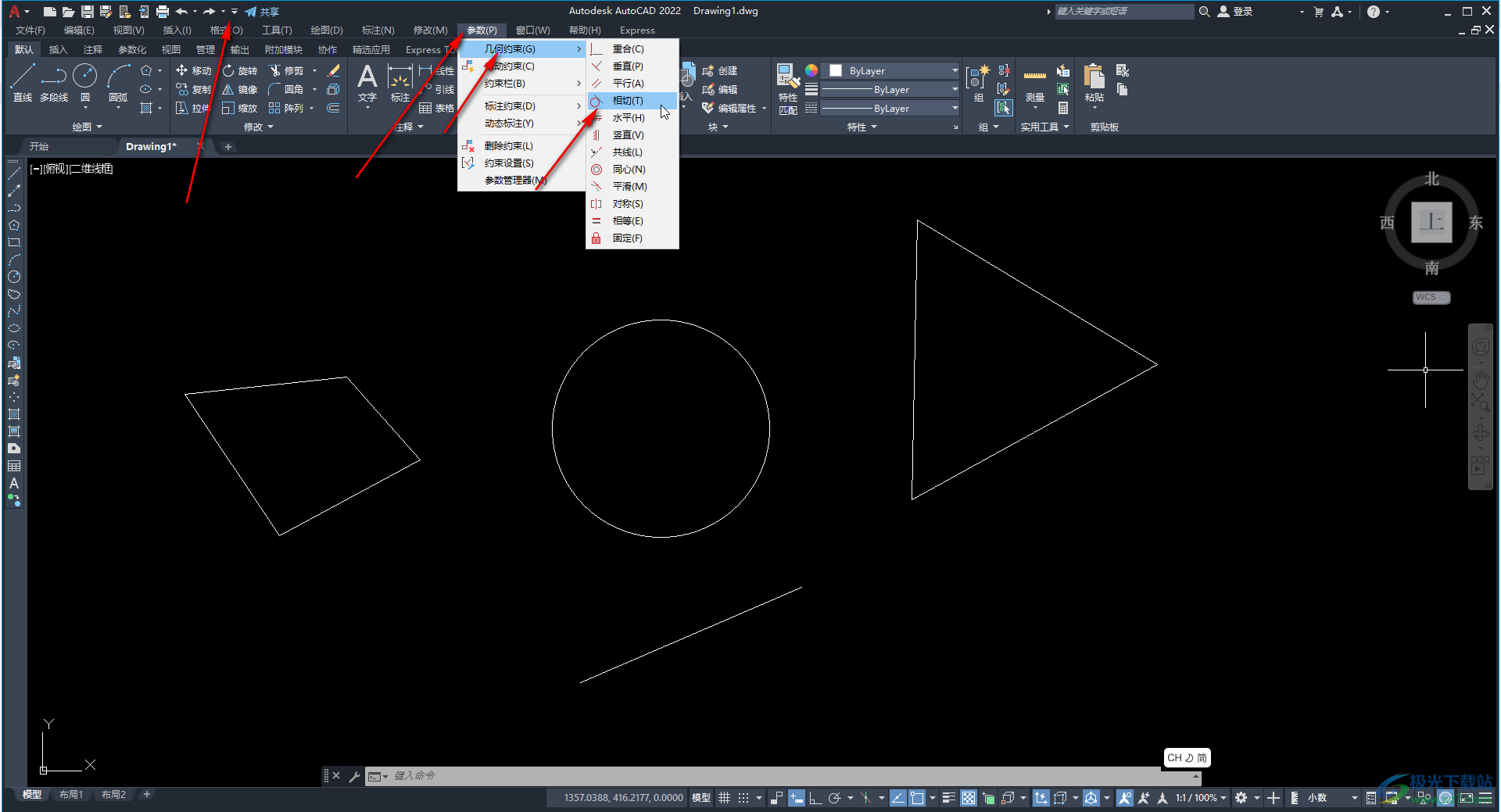Click the 圆角 (Fillet) tool

(x=286, y=89)
